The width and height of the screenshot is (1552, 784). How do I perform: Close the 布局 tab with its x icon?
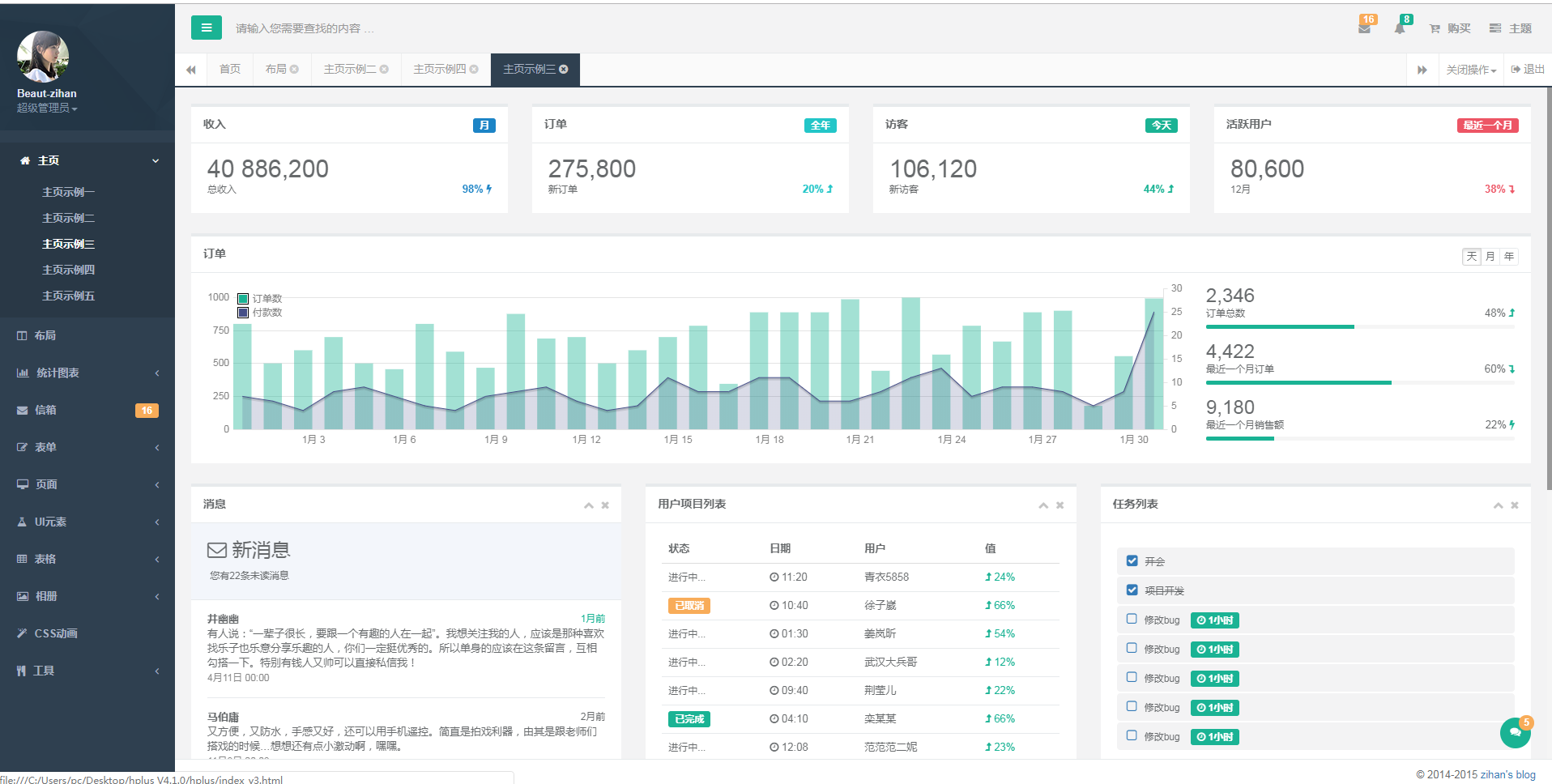click(x=294, y=70)
